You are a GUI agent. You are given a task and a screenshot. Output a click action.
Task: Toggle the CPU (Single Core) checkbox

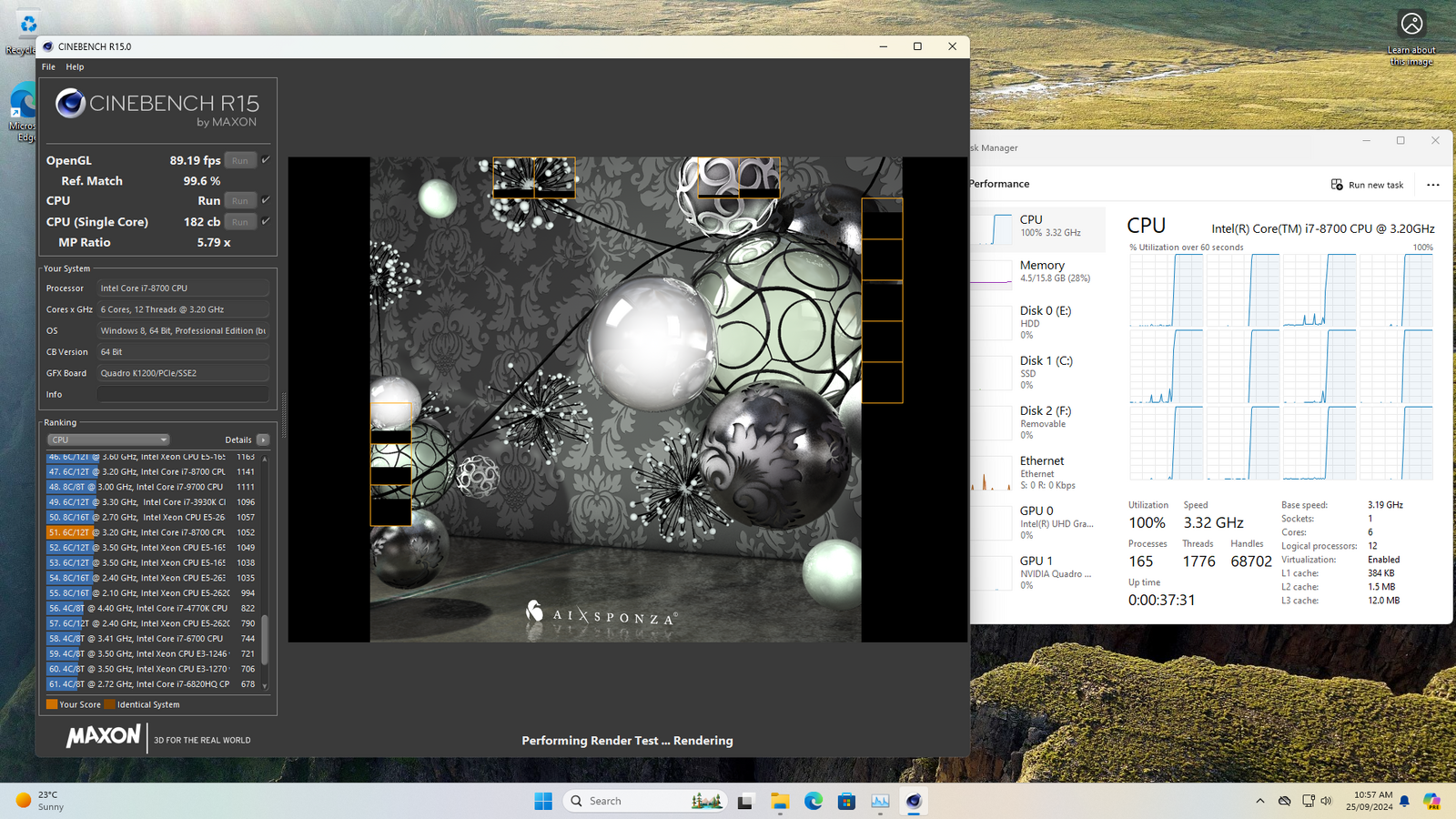click(266, 221)
